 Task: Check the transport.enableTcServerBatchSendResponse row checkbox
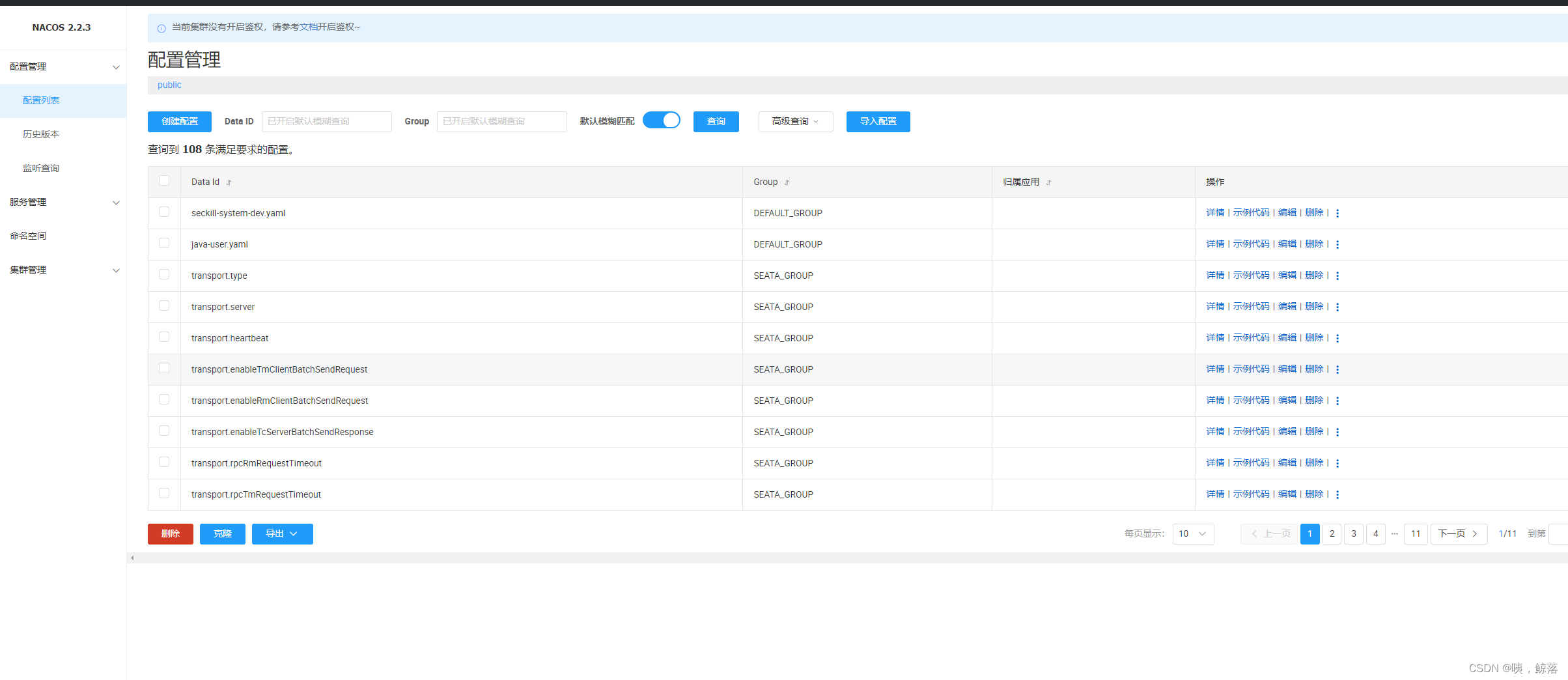click(164, 431)
